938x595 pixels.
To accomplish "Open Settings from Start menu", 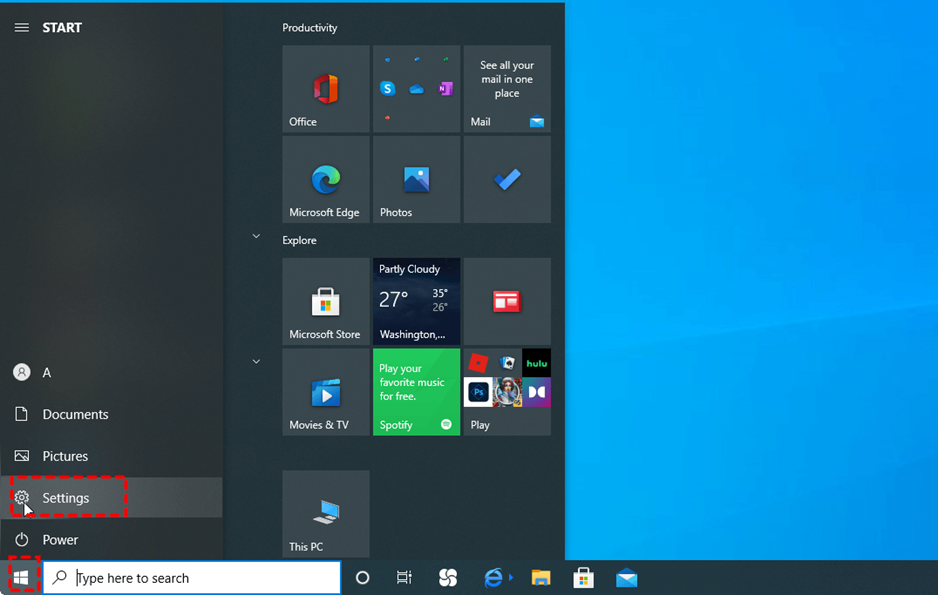I will click(66, 498).
